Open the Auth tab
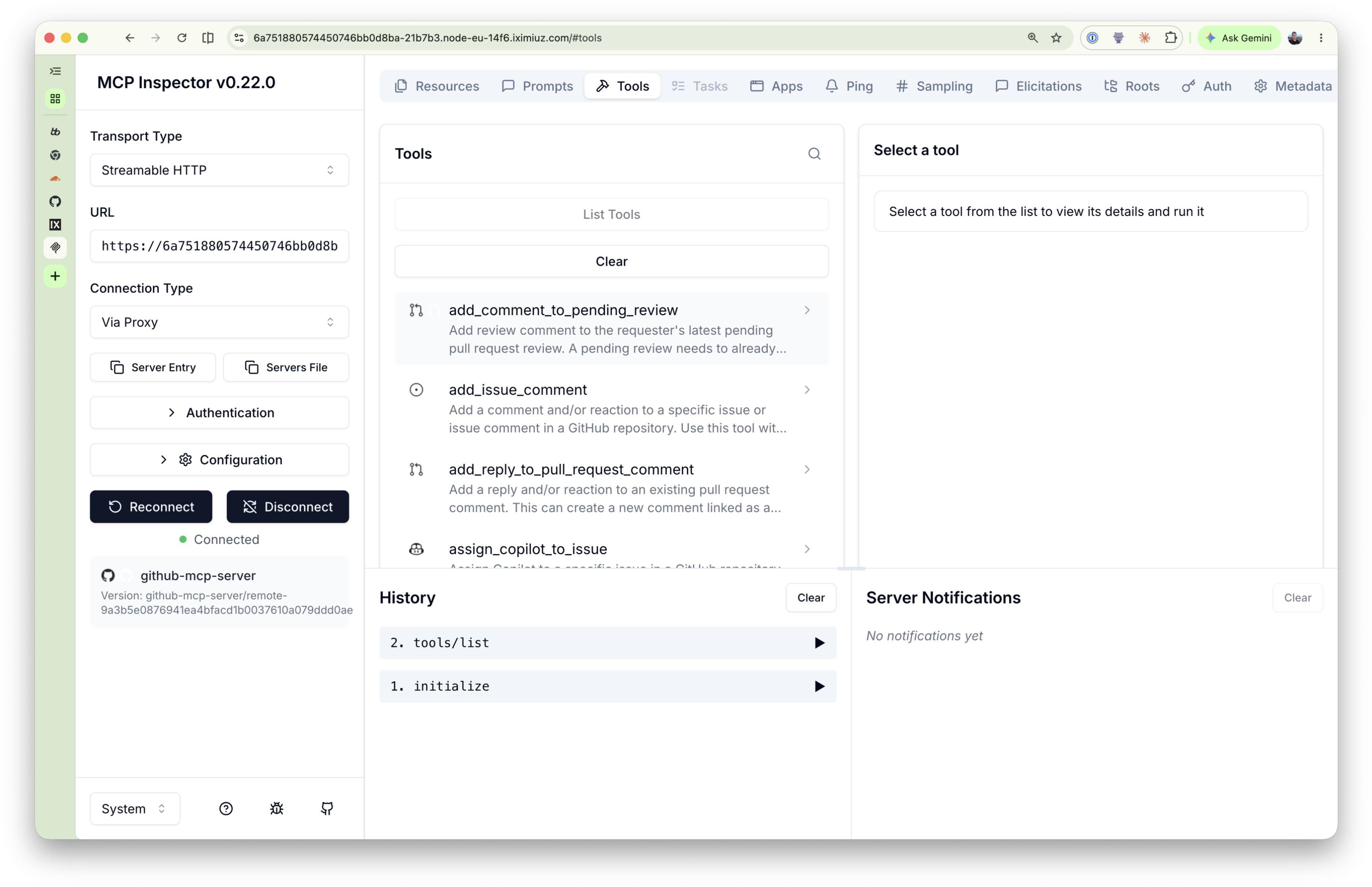Viewport: 1372px width, 887px height. point(1206,86)
